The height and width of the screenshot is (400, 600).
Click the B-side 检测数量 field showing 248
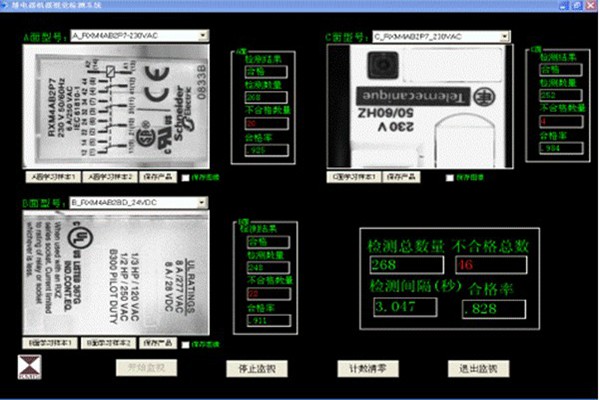click(269, 267)
